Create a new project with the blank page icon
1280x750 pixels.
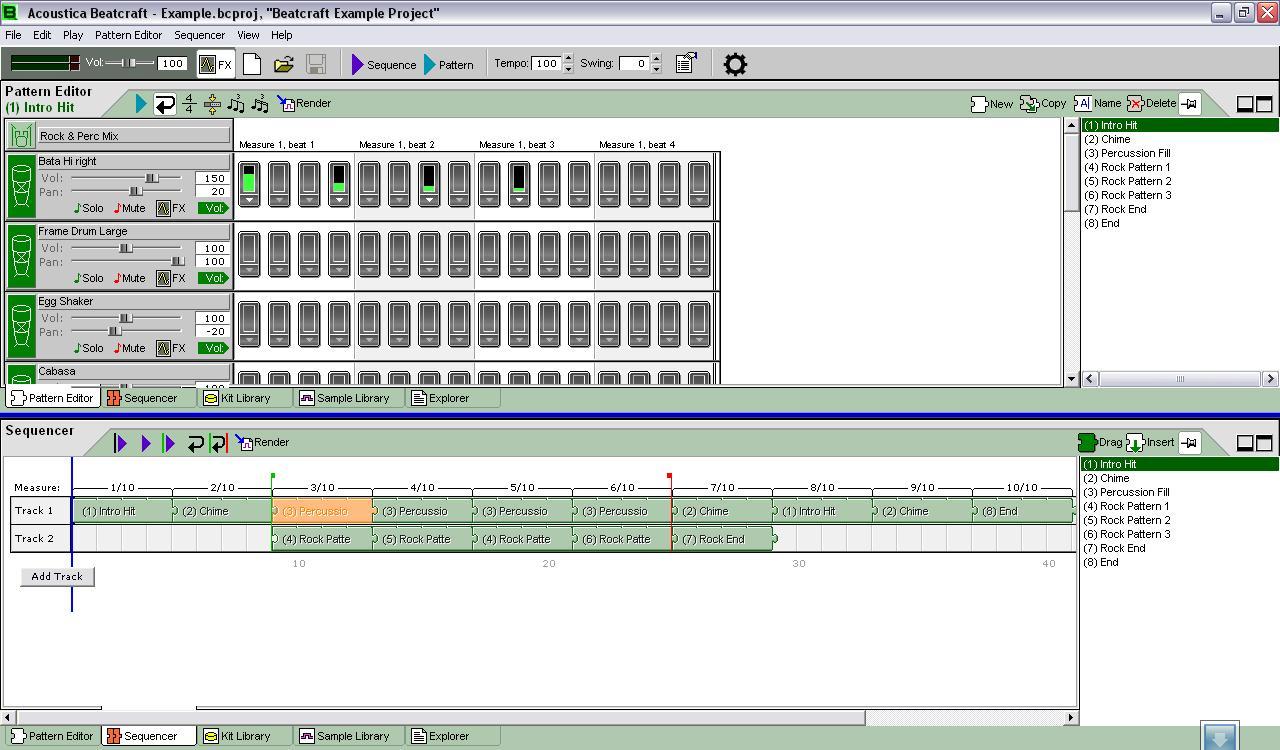[x=252, y=64]
